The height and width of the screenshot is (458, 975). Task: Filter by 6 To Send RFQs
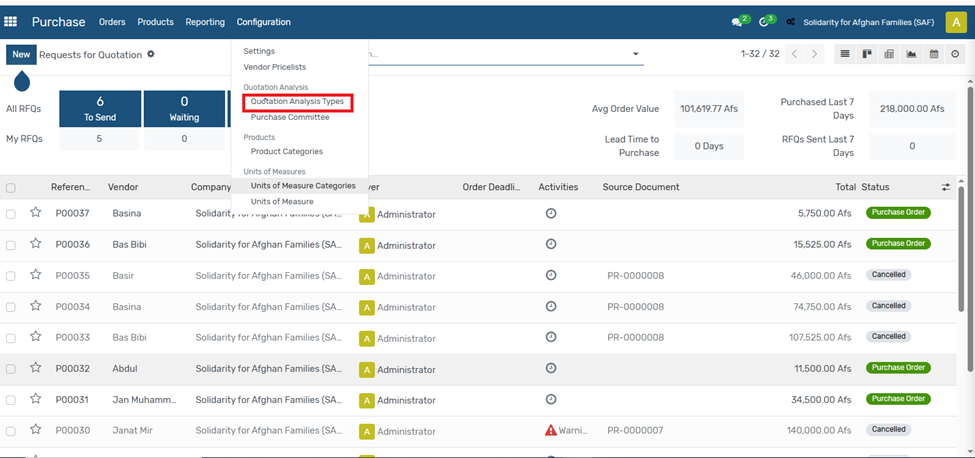100,109
